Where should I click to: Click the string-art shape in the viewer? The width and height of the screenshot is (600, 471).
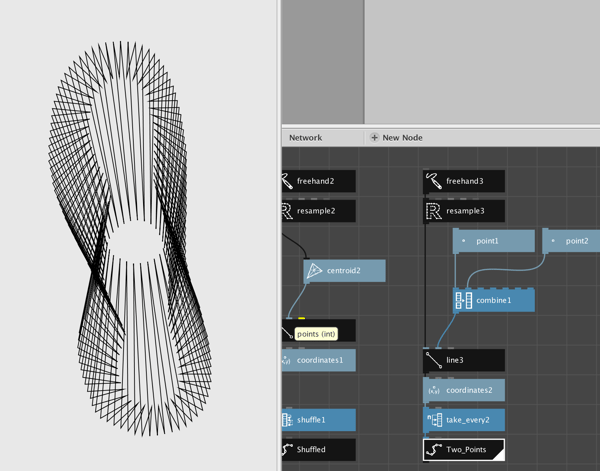click(130, 239)
